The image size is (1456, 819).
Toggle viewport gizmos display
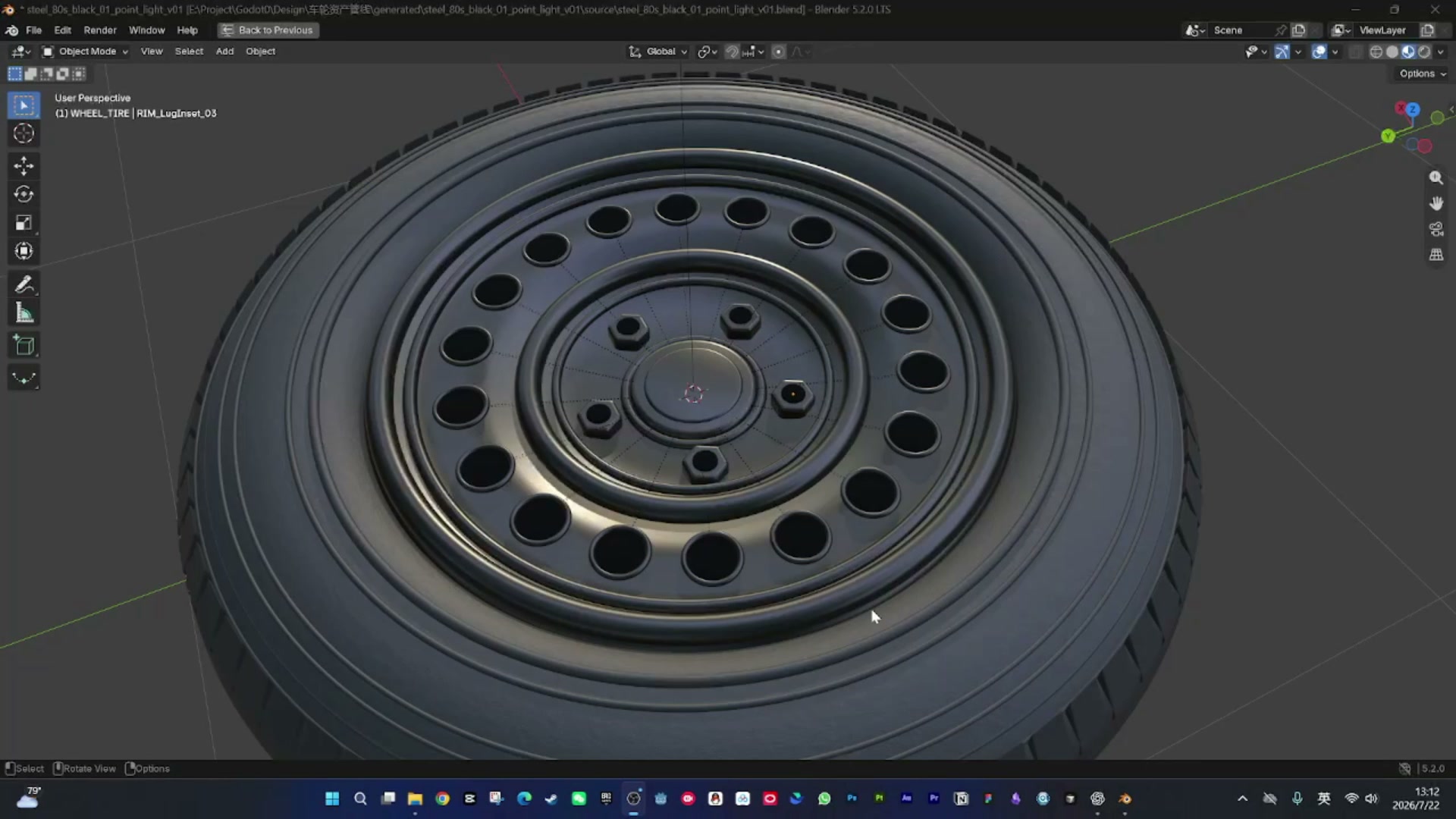(x=1282, y=52)
